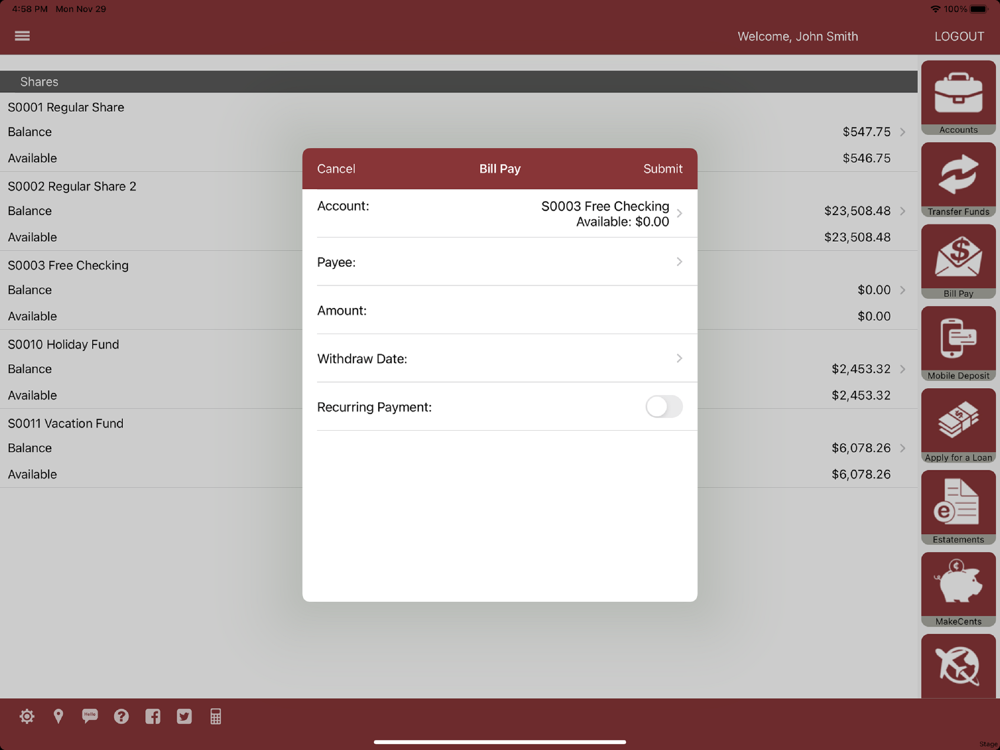Submit the Bill Pay form
The height and width of the screenshot is (750, 1000).
click(x=663, y=169)
